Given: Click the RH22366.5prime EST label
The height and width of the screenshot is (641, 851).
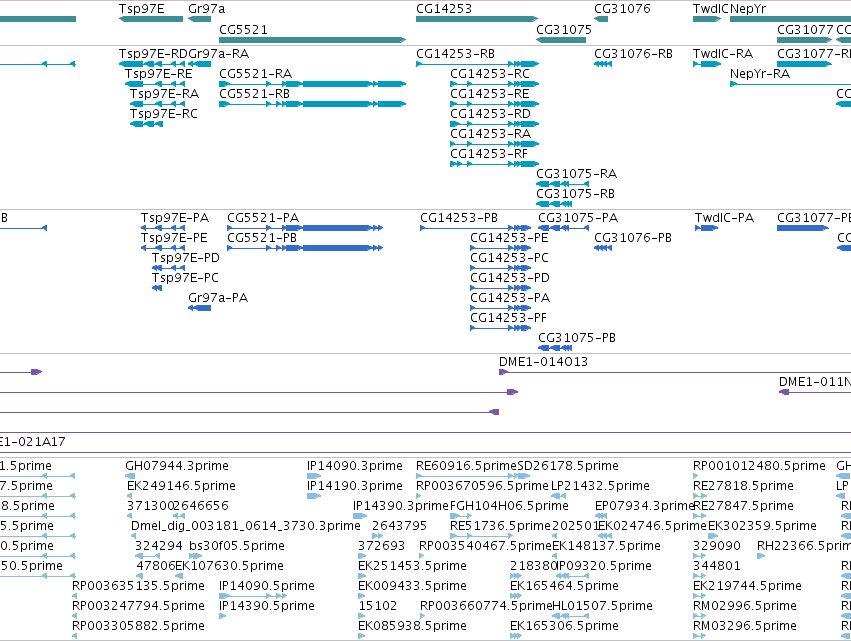Looking at the screenshot, I should coord(804,545).
